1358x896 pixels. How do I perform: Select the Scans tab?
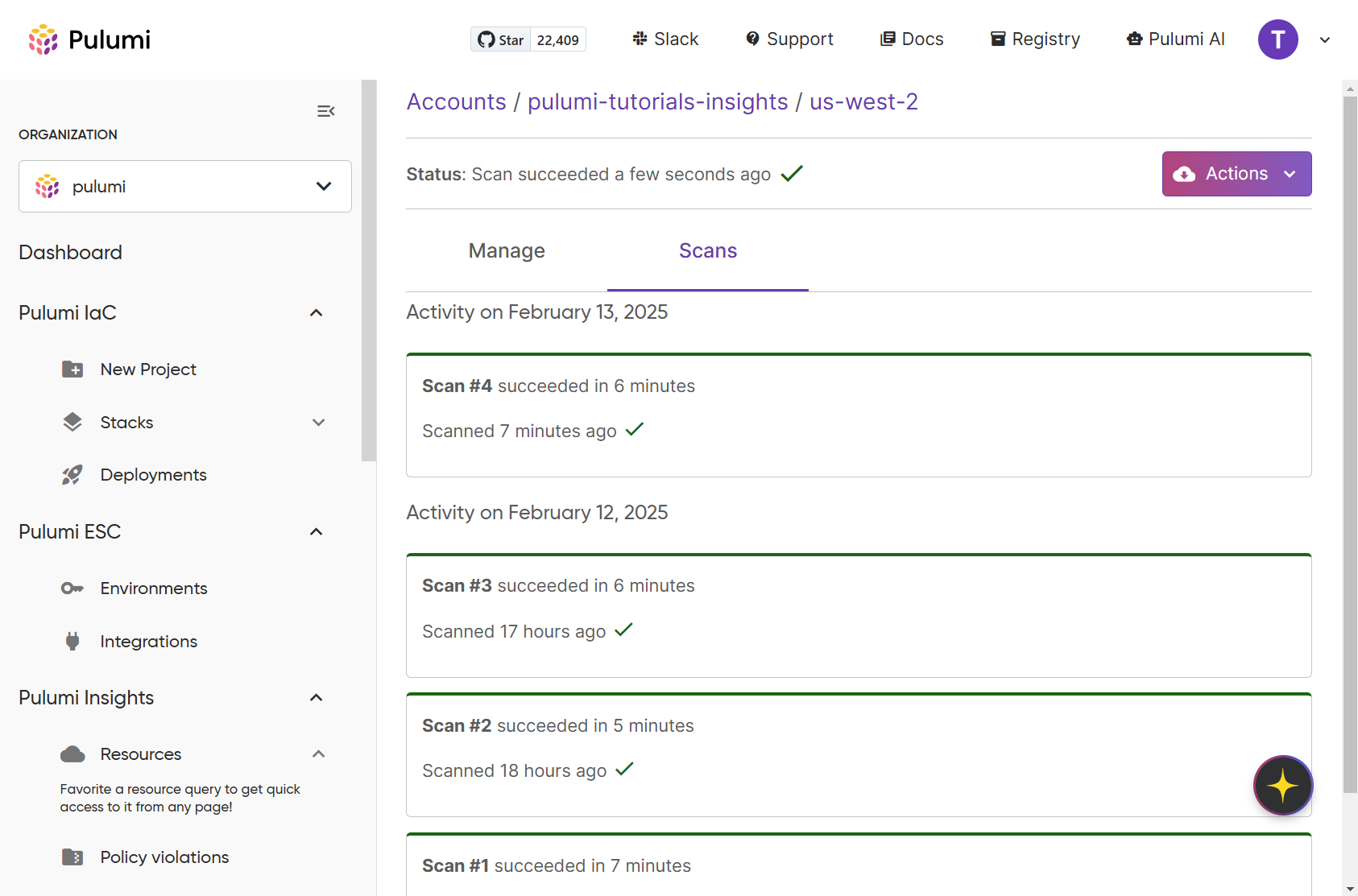click(707, 251)
